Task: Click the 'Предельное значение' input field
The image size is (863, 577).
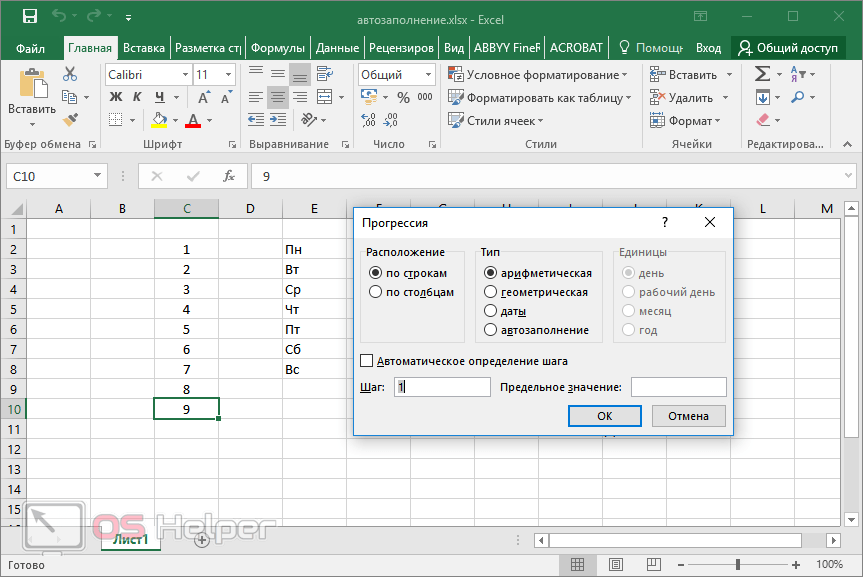Action: tap(678, 387)
